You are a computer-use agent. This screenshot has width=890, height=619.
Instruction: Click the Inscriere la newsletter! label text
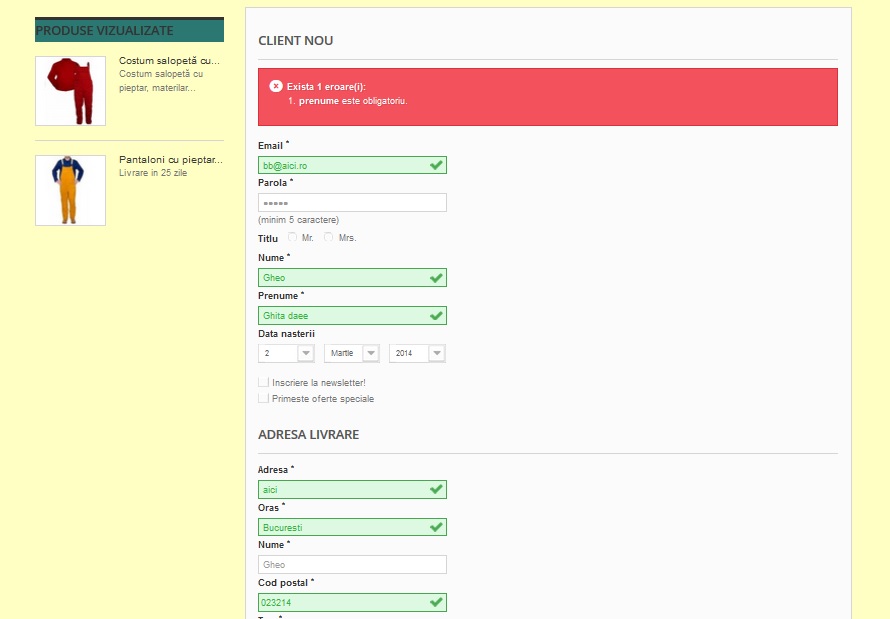(x=319, y=382)
